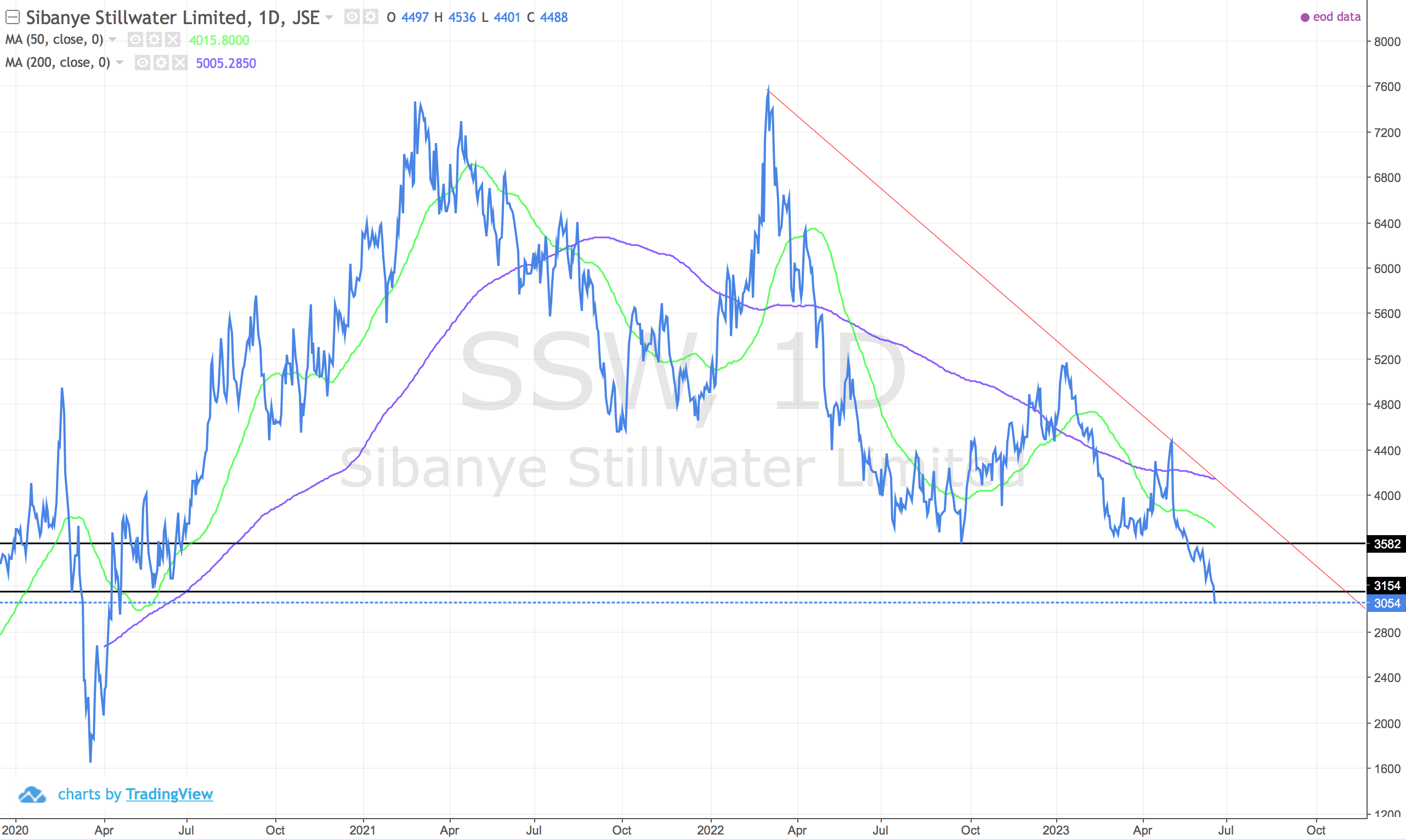Click the MA (200, close, 0) label
1406x840 pixels.
[58, 63]
